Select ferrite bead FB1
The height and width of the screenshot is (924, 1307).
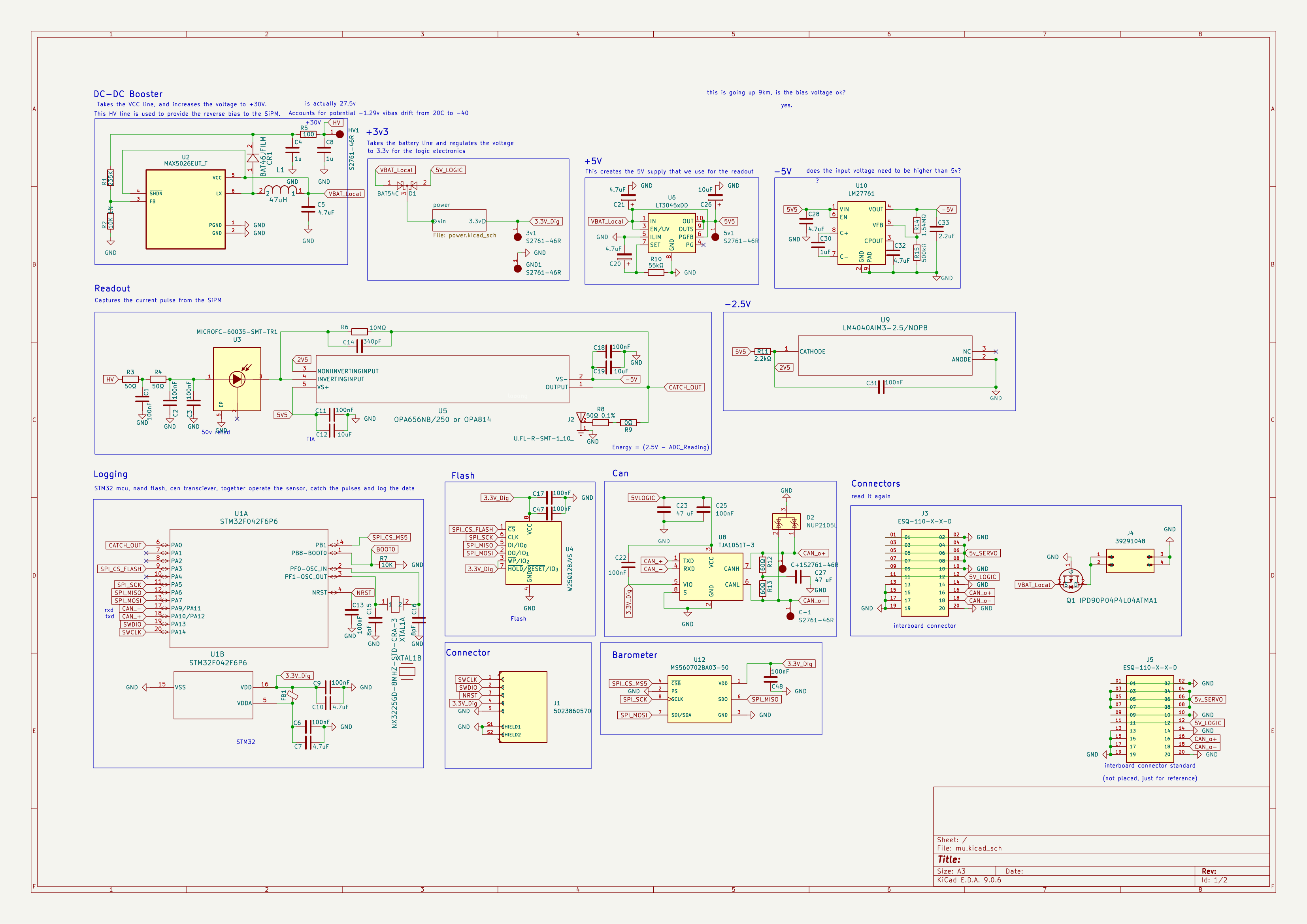click(x=292, y=695)
